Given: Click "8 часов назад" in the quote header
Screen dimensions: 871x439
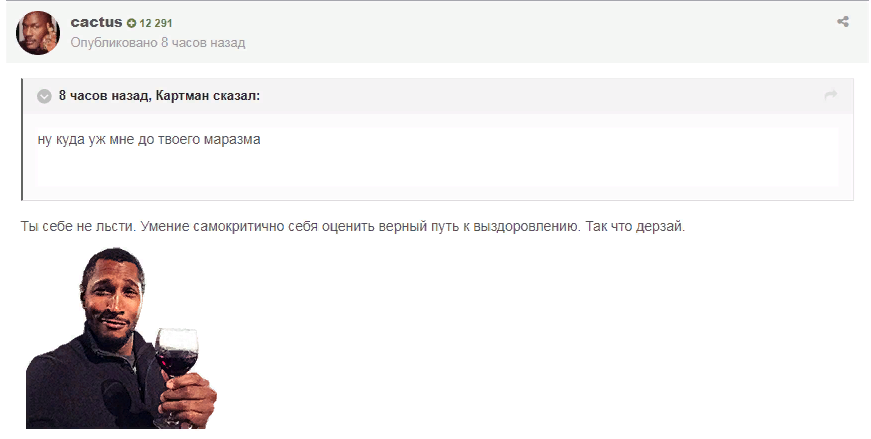Looking at the screenshot, I should (104, 96).
